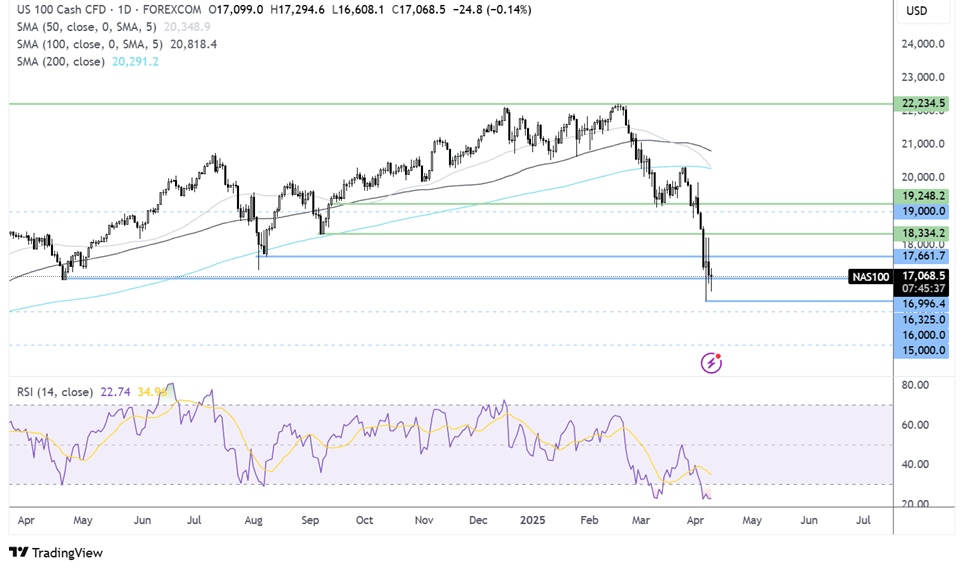965x570 pixels.
Task: Click the SMA 100 indicator legend
Action: (90, 44)
